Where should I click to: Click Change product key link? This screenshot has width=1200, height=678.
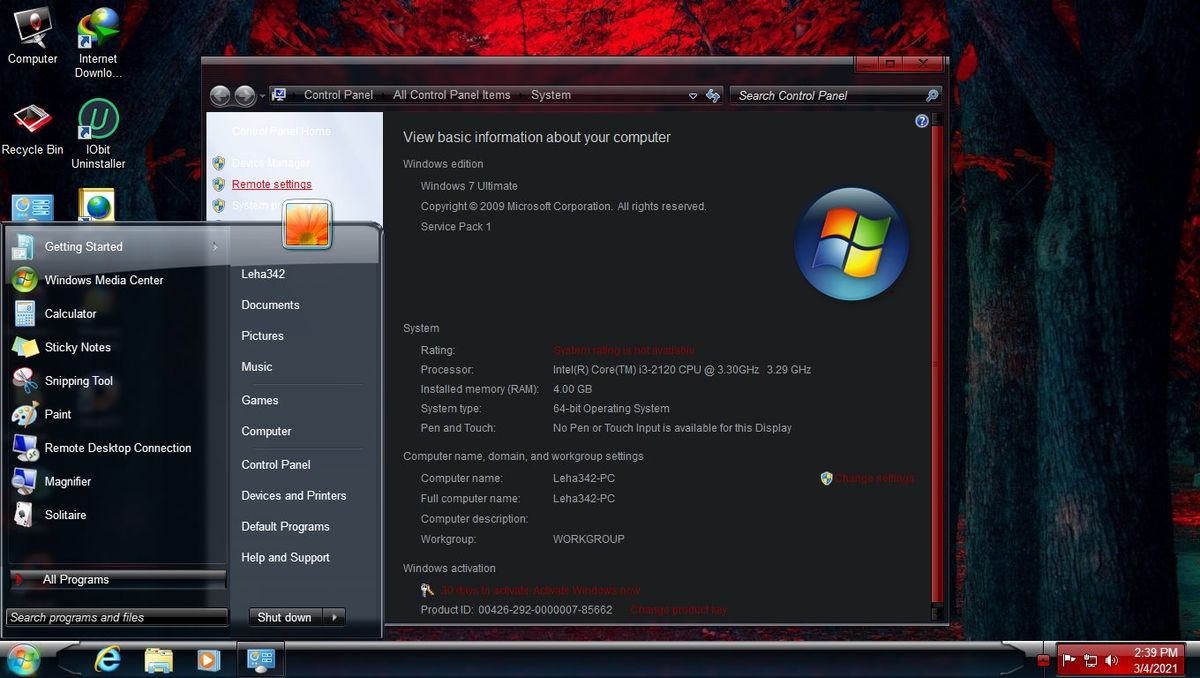(679, 609)
